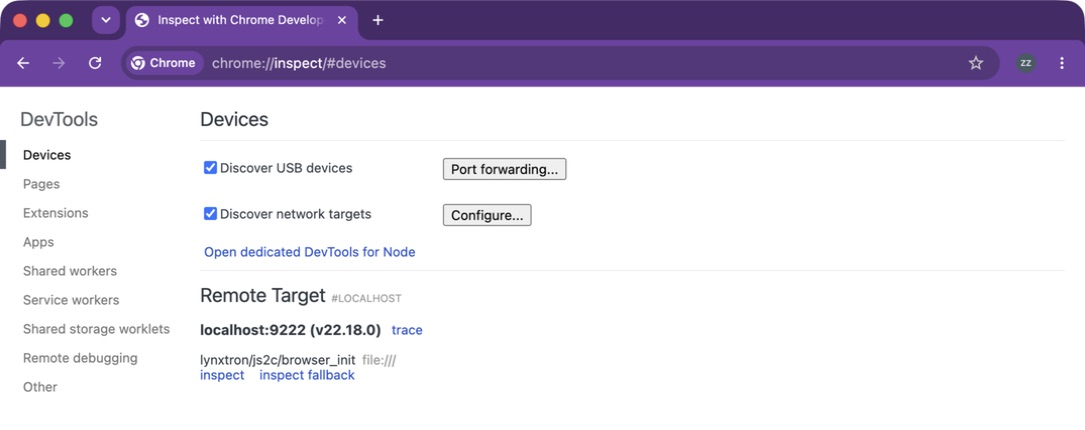Click the yellow macOS minimize button
Viewport: 1085px width, 430px height.
[43, 21]
